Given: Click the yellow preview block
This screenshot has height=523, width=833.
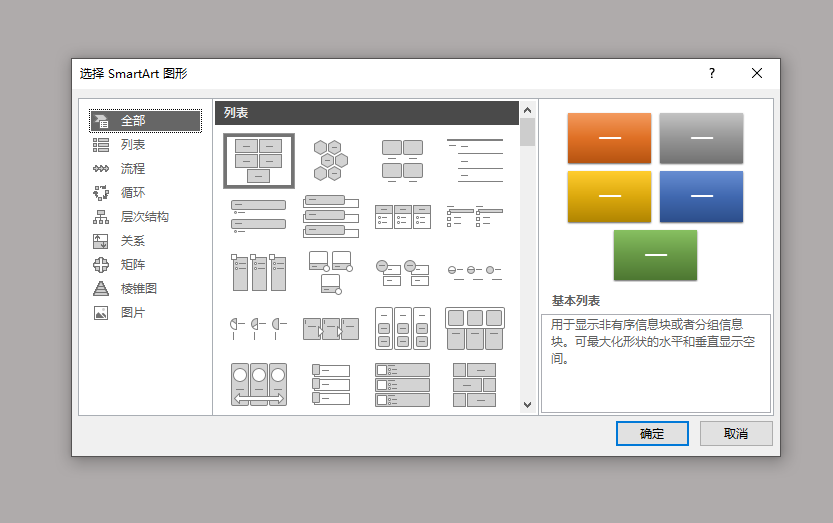Looking at the screenshot, I should (609, 197).
